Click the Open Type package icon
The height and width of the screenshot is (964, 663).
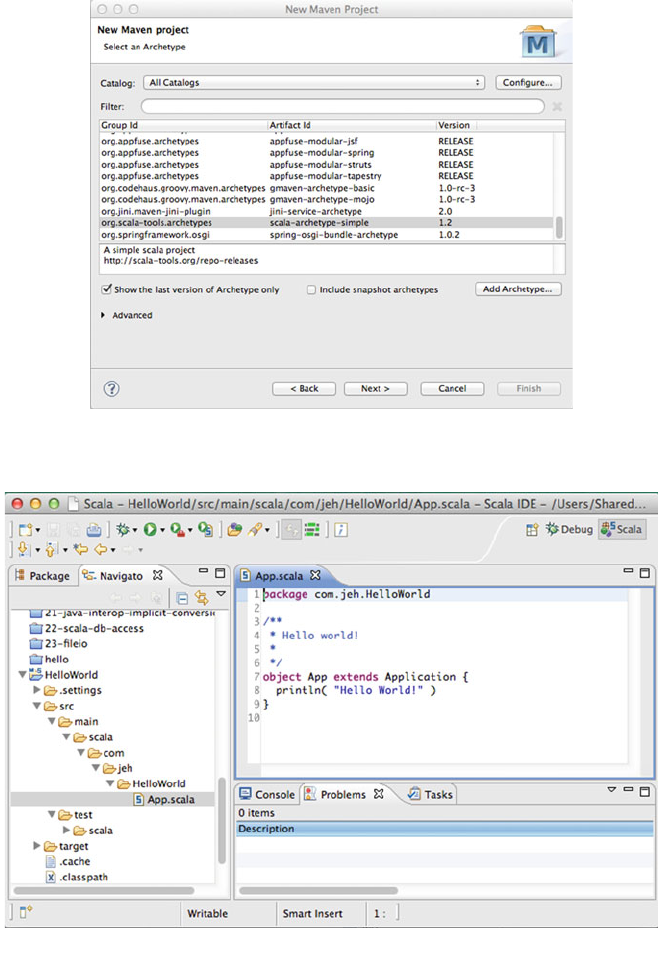234,529
